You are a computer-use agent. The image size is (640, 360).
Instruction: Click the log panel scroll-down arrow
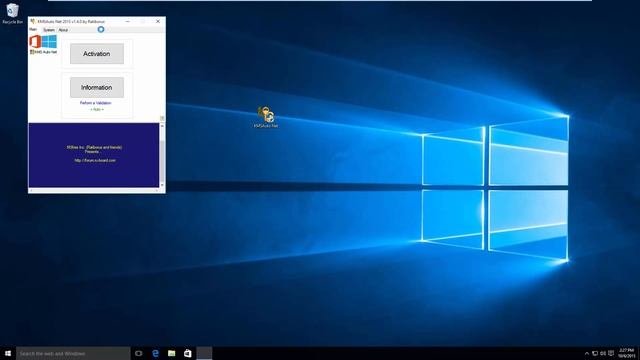click(x=162, y=185)
